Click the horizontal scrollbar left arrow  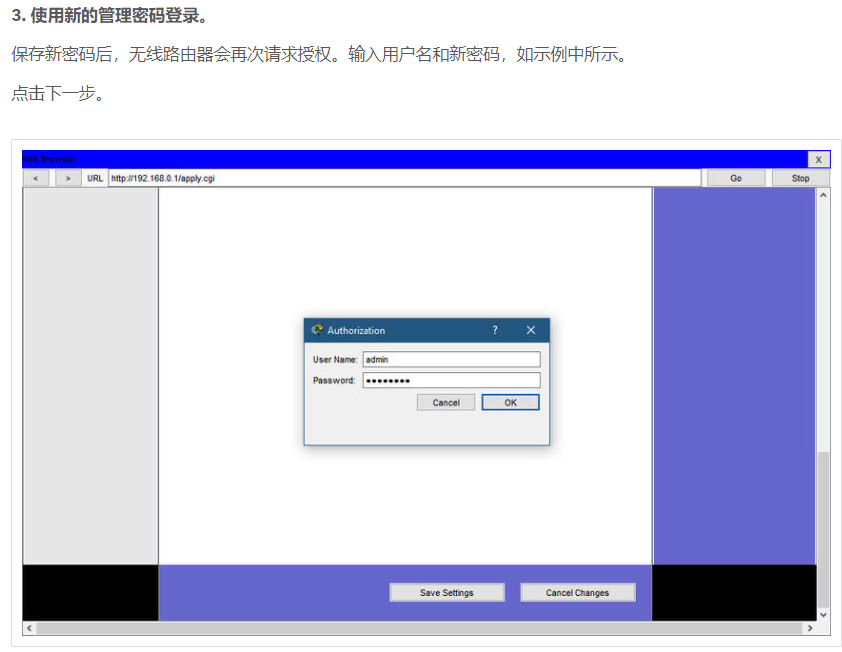28,628
